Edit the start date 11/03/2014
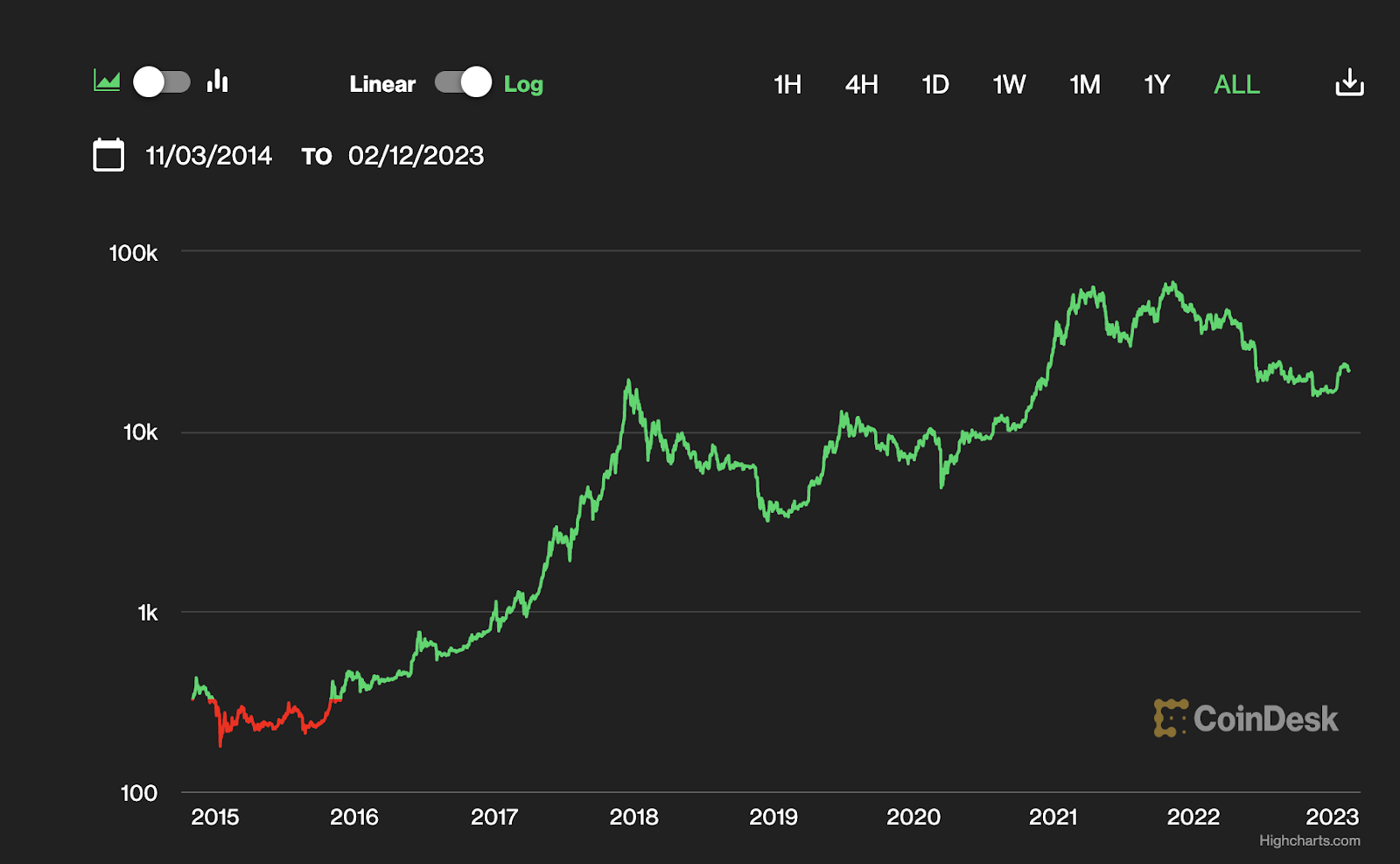 pyautogui.click(x=209, y=156)
